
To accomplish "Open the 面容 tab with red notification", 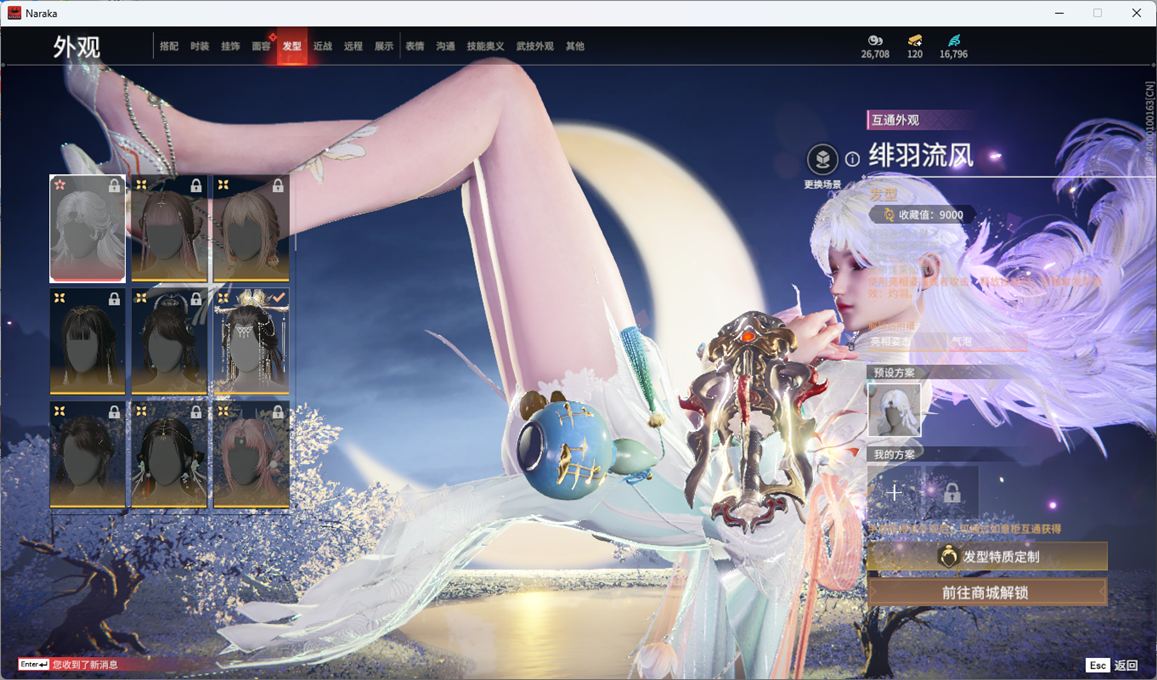I will point(261,46).
